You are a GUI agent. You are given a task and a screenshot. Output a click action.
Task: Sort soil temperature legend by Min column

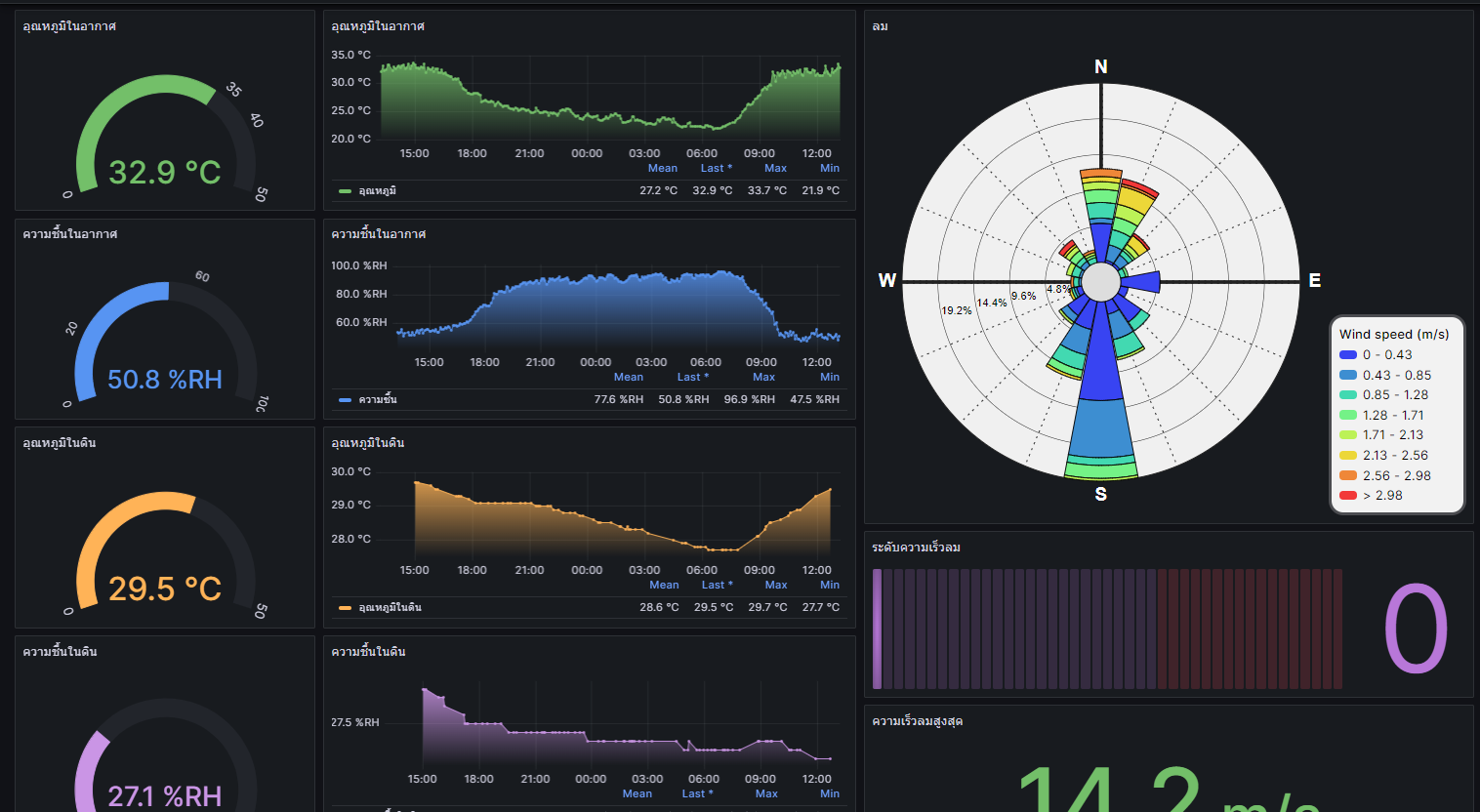coord(829,586)
